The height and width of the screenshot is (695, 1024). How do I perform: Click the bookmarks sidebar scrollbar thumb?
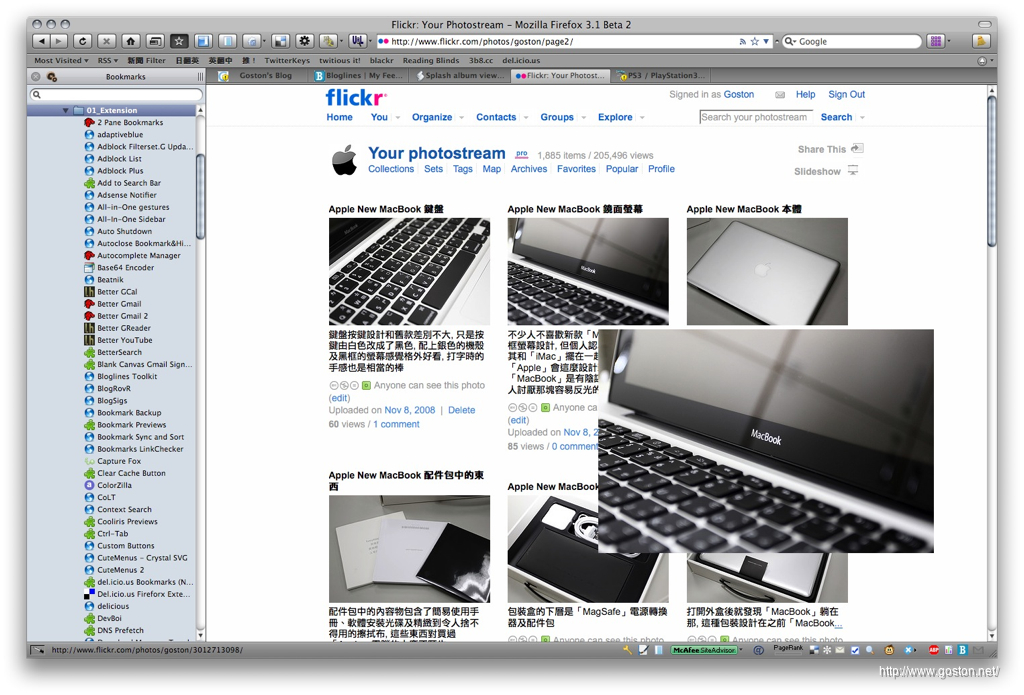pos(200,196)
